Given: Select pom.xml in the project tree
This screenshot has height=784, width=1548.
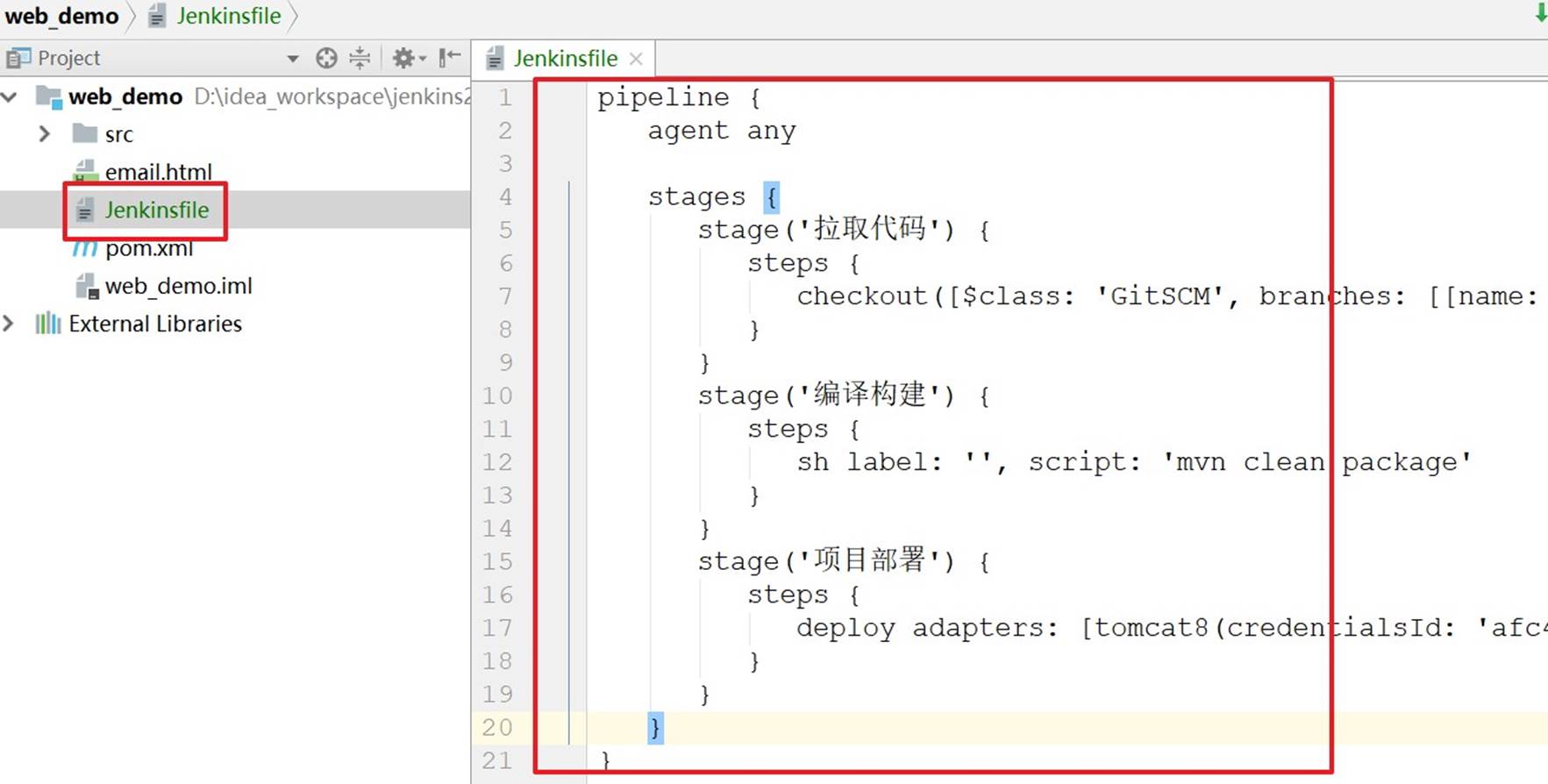Looking at the screenshot, I should click(x=148, y=248).
